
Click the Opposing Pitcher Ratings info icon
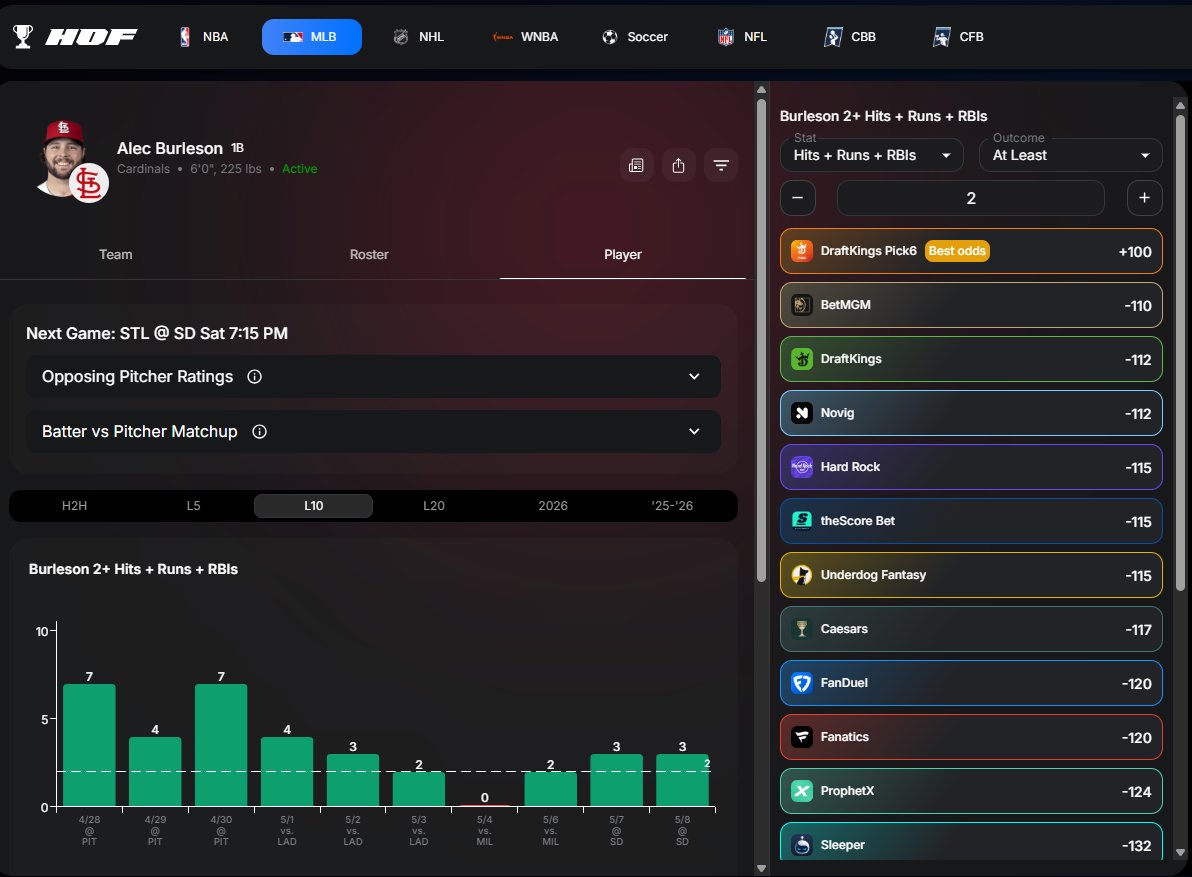[x=255, y=377]
